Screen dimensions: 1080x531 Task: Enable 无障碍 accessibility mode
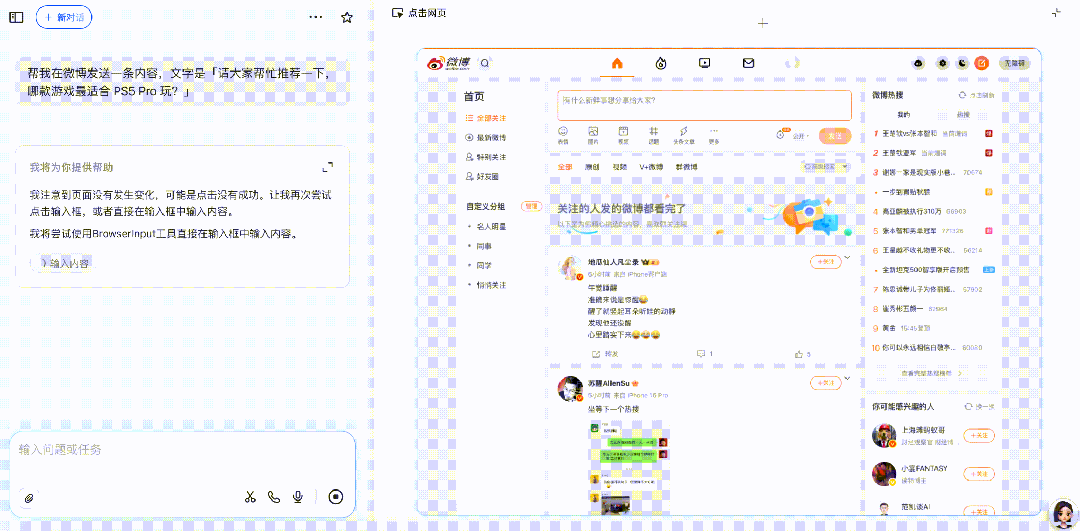pos(1015,63)
